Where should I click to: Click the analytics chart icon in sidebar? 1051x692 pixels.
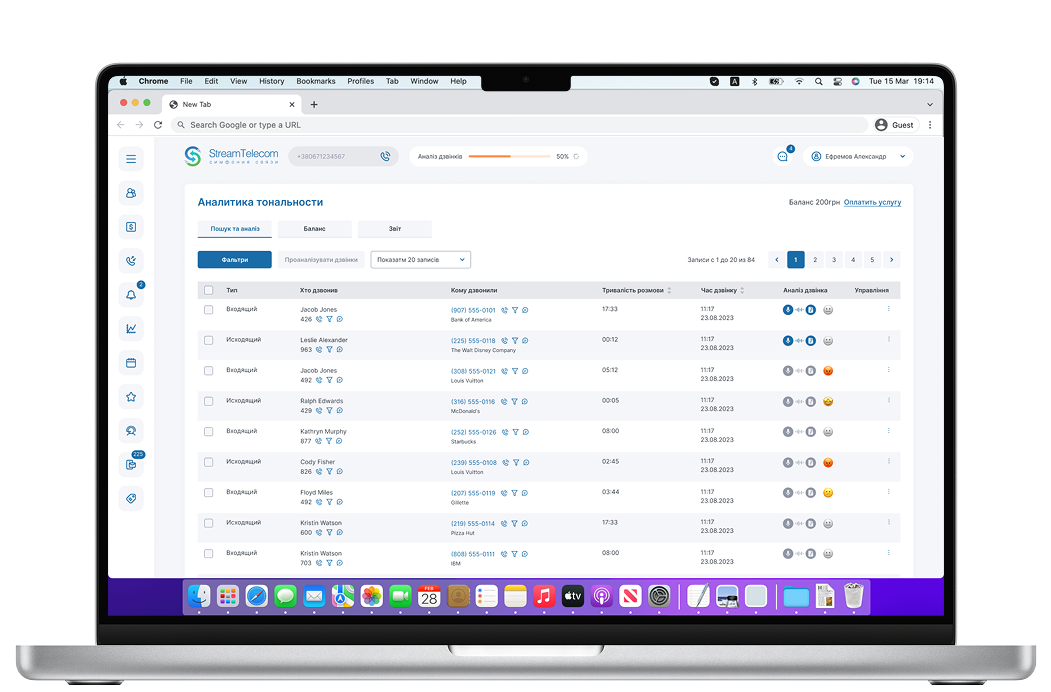(x=131, y=329)
